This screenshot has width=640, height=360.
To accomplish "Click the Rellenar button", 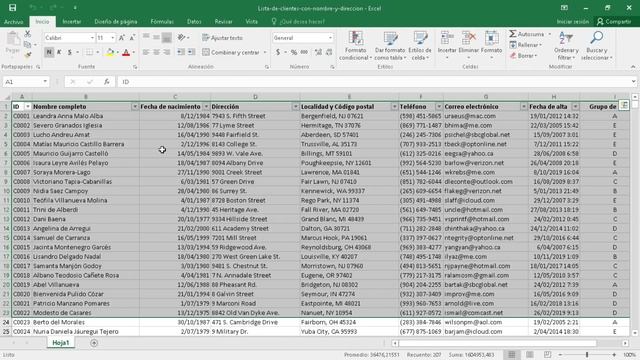I will click(x=526, y=45).
